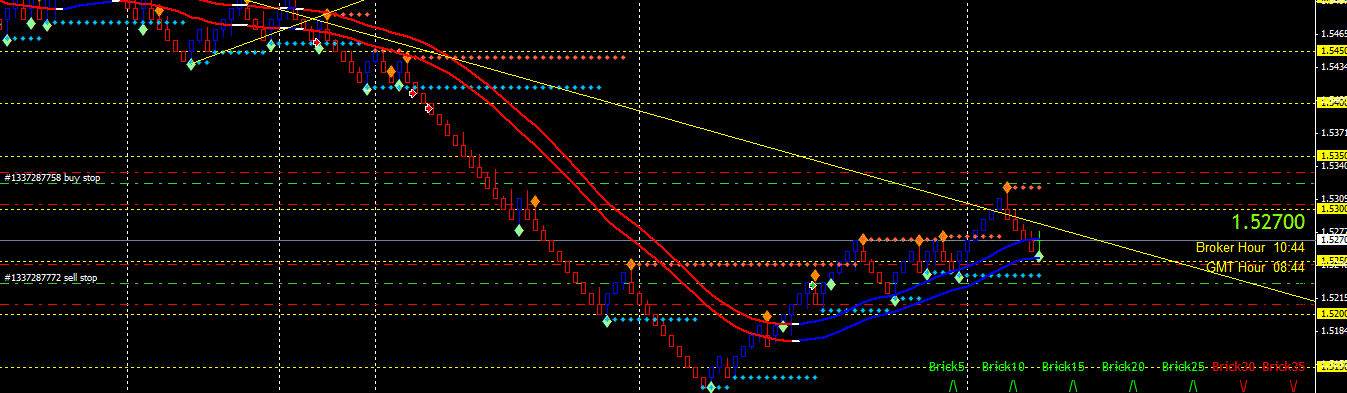Viewport: 1347px width, 393px height.
Task: Click the Brick10 label
Action: (1004, 367)
